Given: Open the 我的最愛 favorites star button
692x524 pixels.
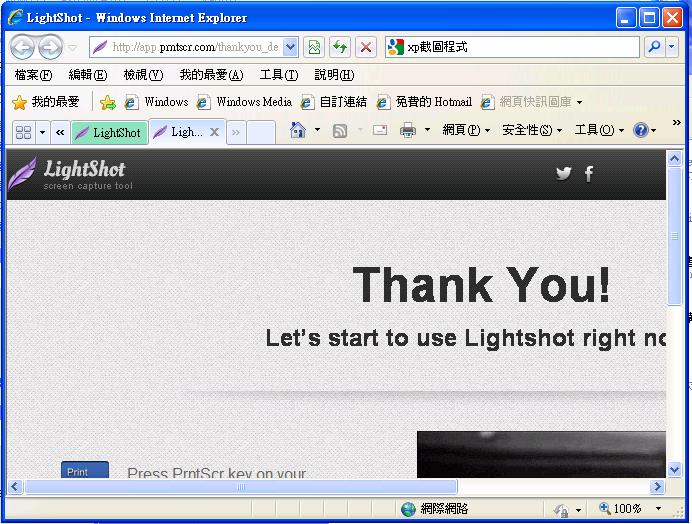Looking at the screenshot, I should pos(45,102).
